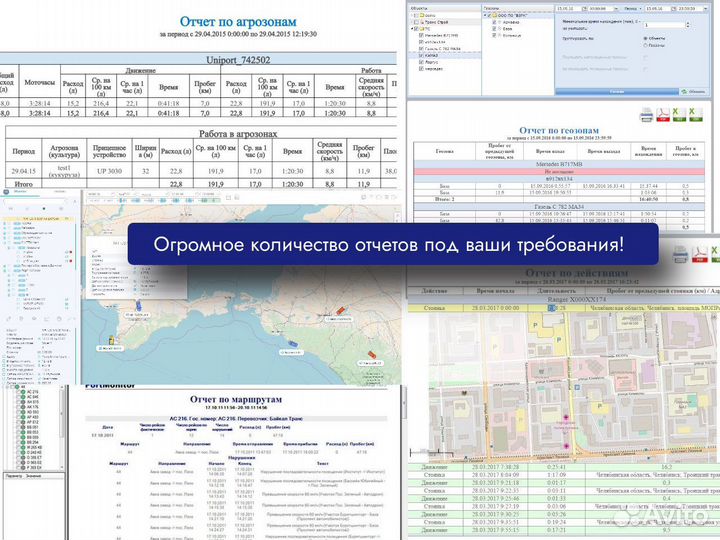Image resolution: width=720 pixels, height=540 pixels.
Task: Click upper pink marker on Chelyabinsk map
Action: click(x=566, y=417)
